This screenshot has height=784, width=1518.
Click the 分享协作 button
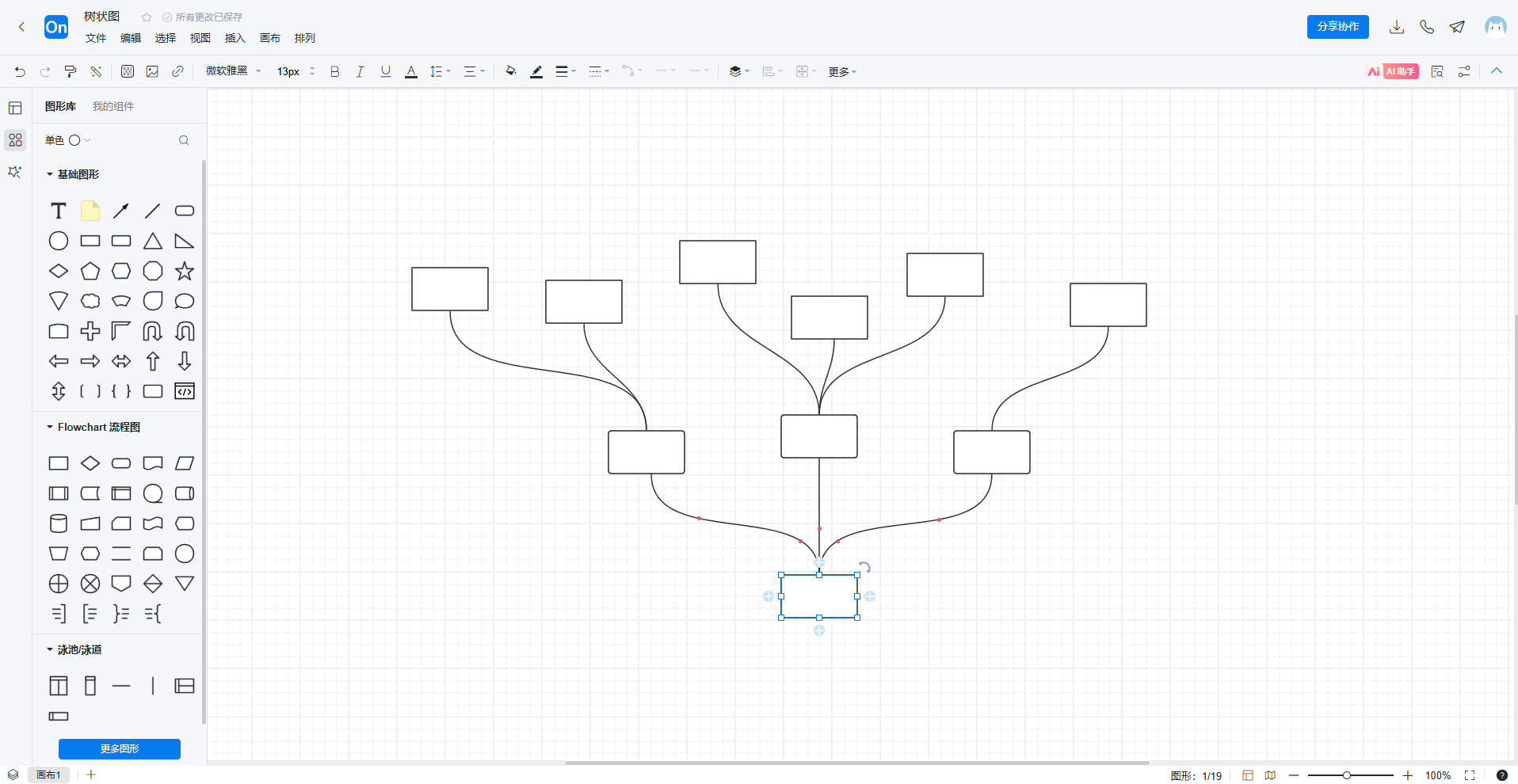[x=1337, y=27]
